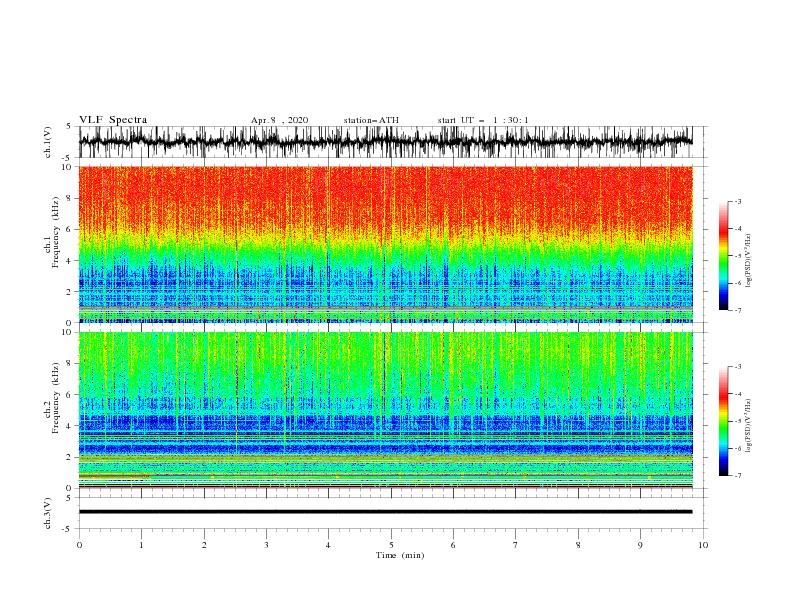792x612 pixels.
Task: Click the "-7" value on ch.1 colorbar
Action: pos(738,310)
